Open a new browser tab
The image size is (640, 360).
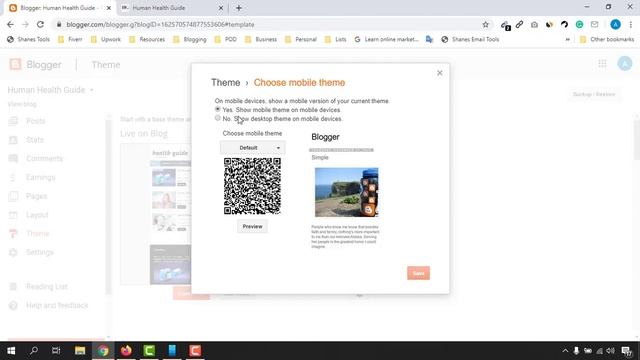click(239, 8)
